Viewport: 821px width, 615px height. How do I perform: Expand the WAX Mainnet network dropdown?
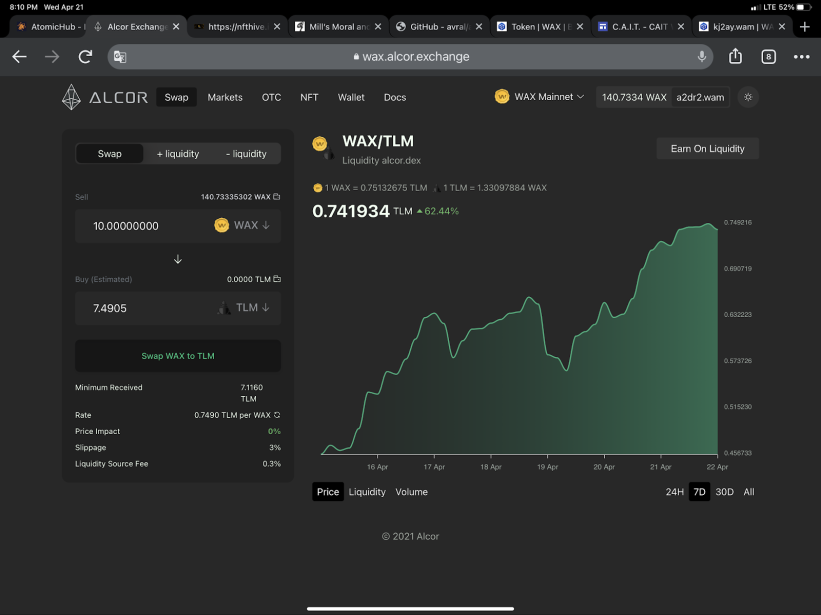539,97
